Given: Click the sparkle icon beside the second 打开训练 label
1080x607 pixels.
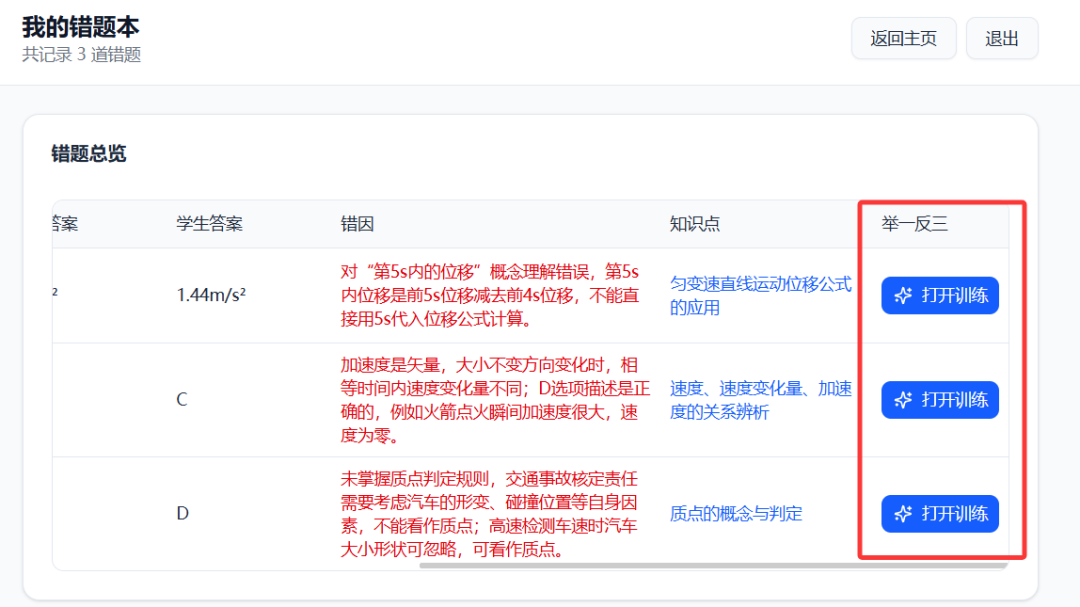Looking at the screenshot, I should [x=903, y=399].
